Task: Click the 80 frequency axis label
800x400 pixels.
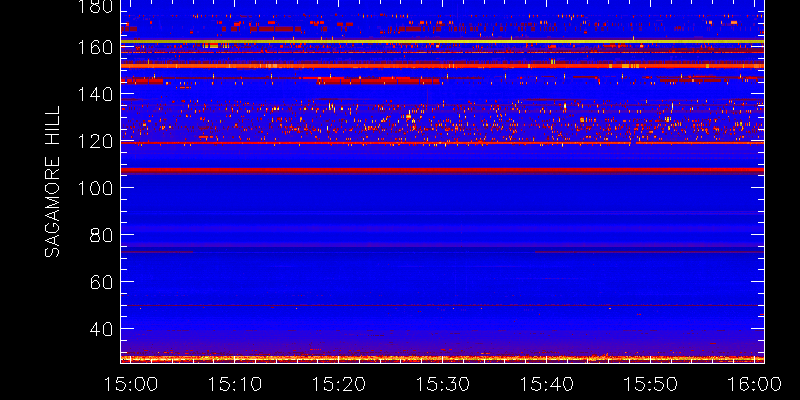Action: coord(102,235)
